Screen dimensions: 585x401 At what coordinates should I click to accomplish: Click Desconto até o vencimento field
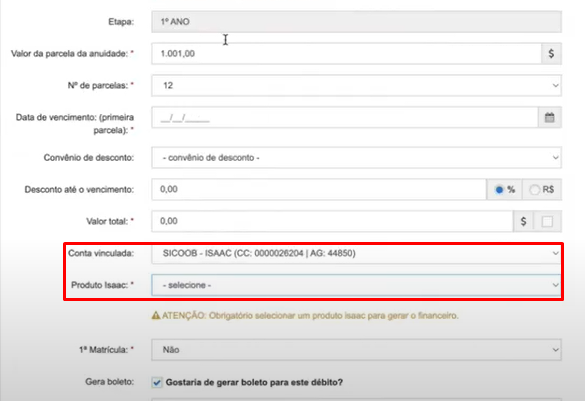[x=319, y=189]
